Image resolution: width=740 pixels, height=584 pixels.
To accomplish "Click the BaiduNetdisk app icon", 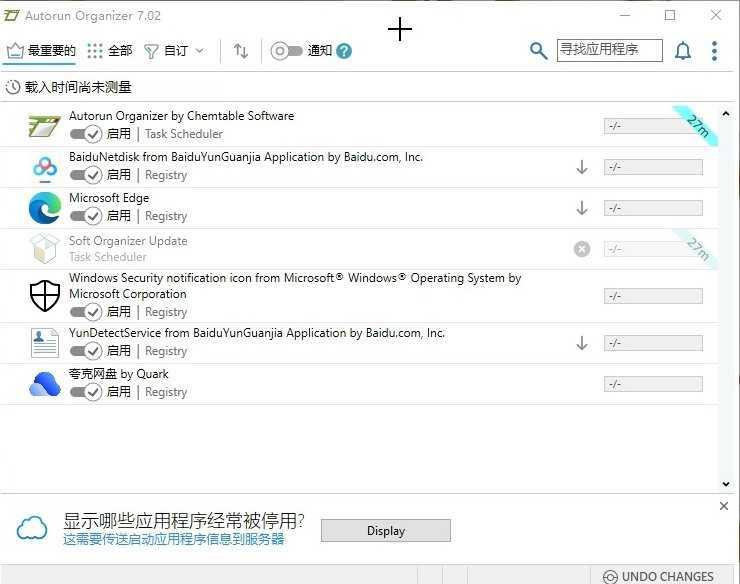I will 45,168.
